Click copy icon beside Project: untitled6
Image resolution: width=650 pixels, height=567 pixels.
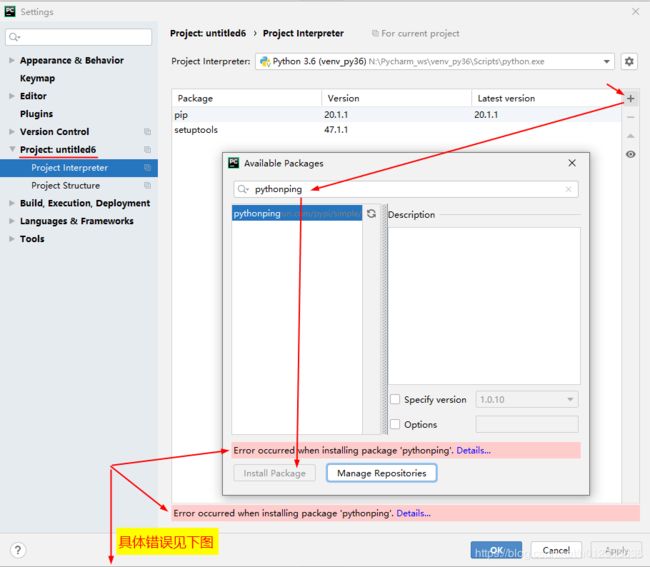coord(147,150)
